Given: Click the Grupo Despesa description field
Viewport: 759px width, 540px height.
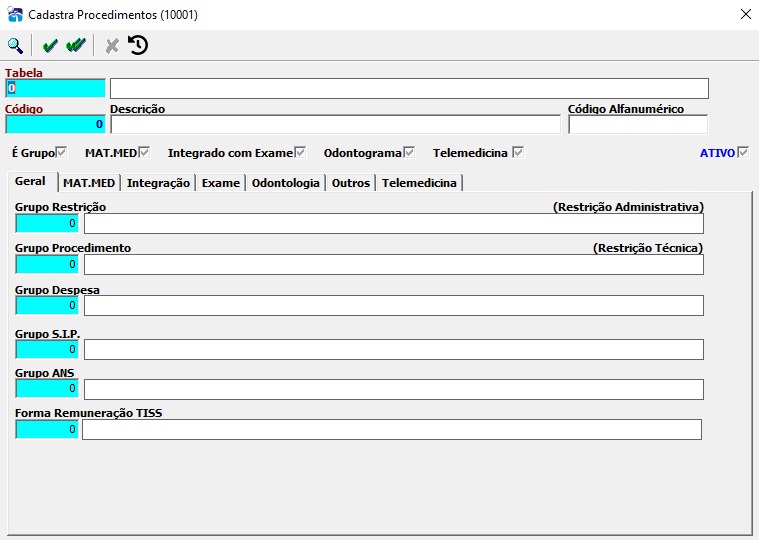Looking at the screenshot, I should pos(394,306).
